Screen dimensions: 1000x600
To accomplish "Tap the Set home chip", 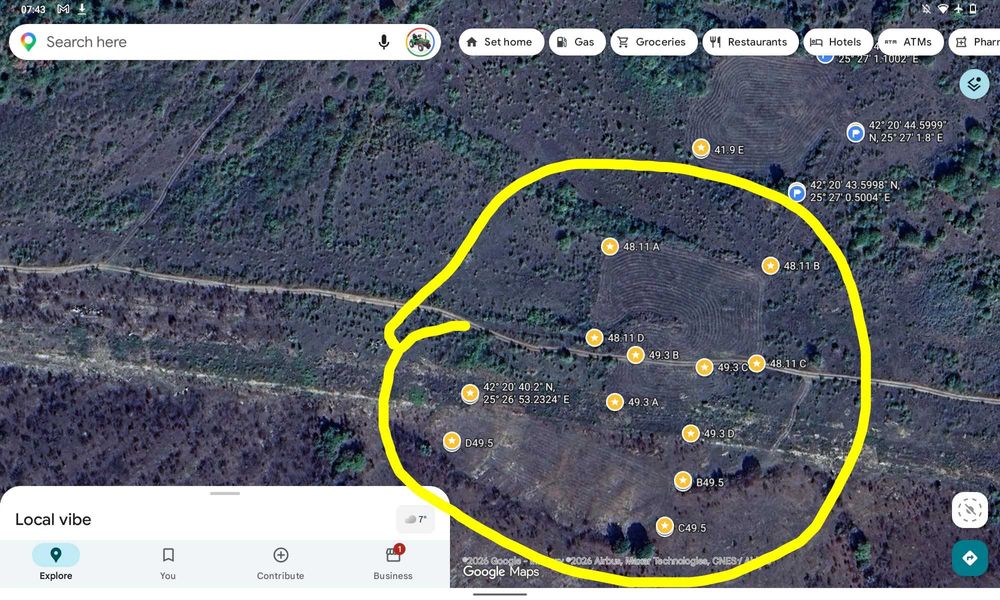I will point(501,42).
